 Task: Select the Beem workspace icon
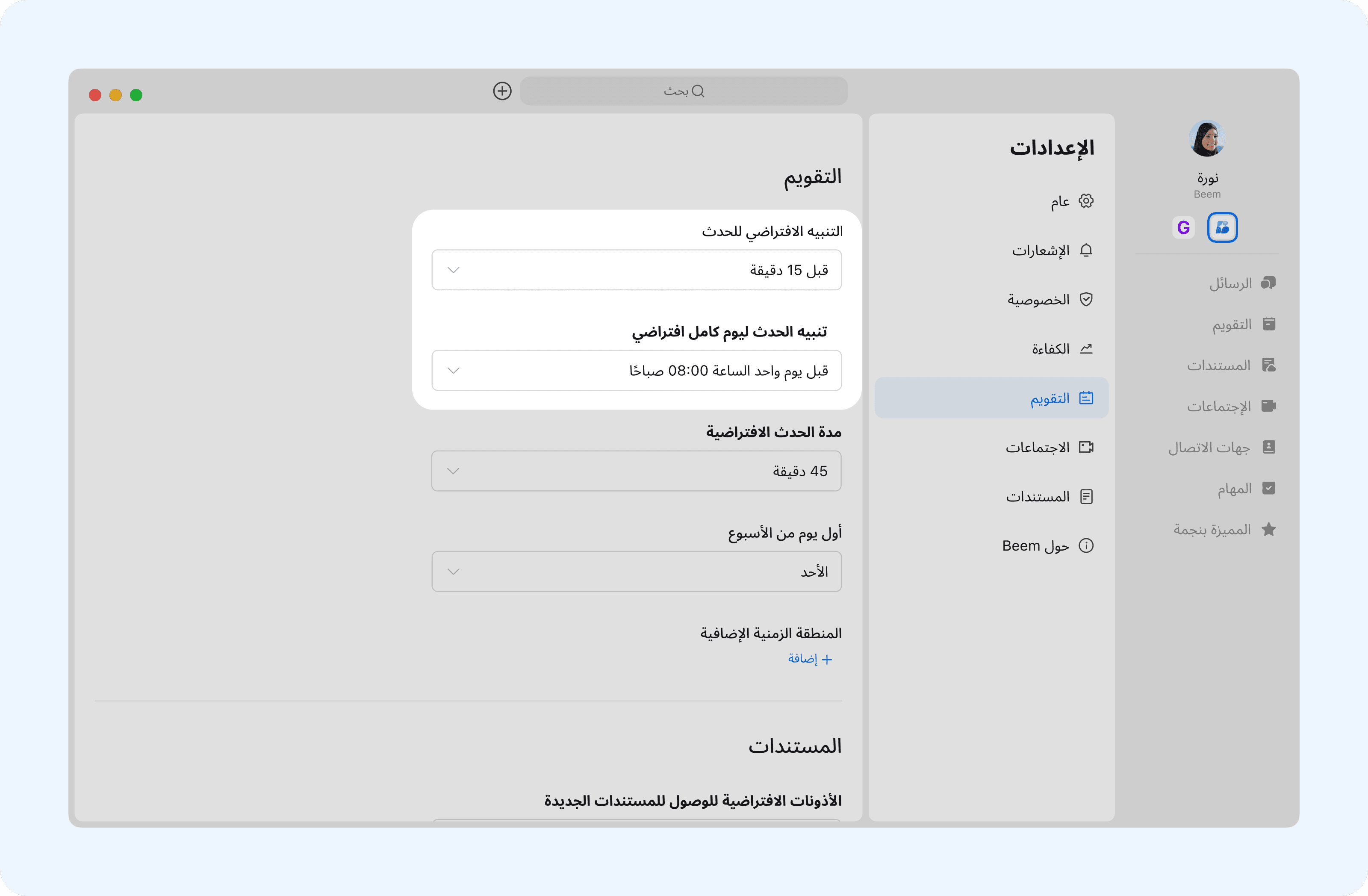1222,227
